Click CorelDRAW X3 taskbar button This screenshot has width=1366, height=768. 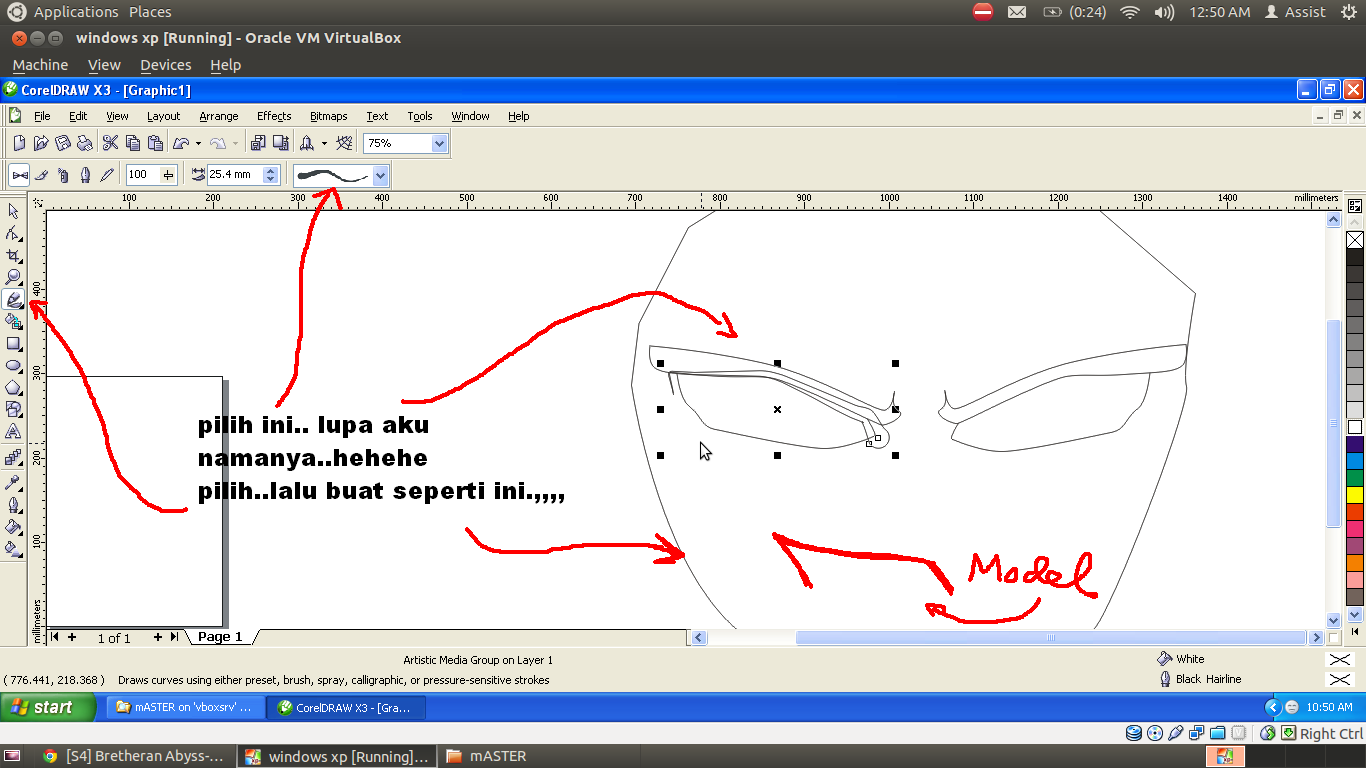pos(347,707)
